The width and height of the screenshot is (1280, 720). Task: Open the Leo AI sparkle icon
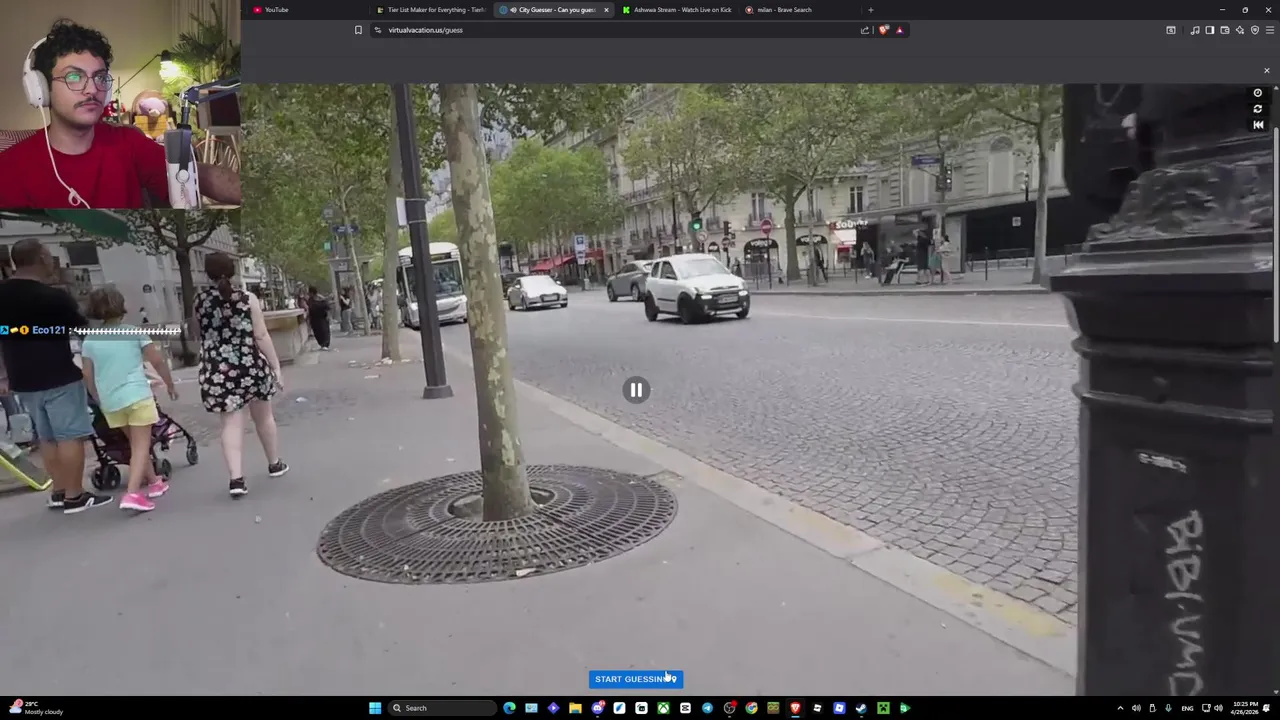coord(1240,30)
